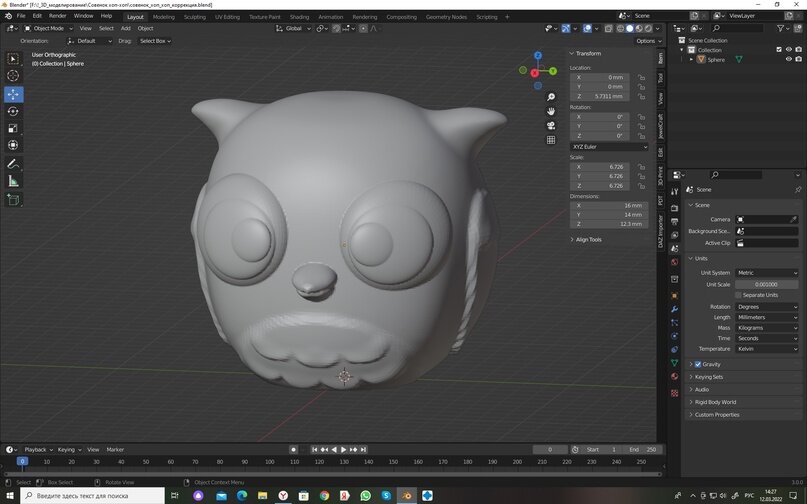Expand the Sphere item in outliner
Image resolution: width=807 pixels, height=504 pixels.
[x=691, y=60]
